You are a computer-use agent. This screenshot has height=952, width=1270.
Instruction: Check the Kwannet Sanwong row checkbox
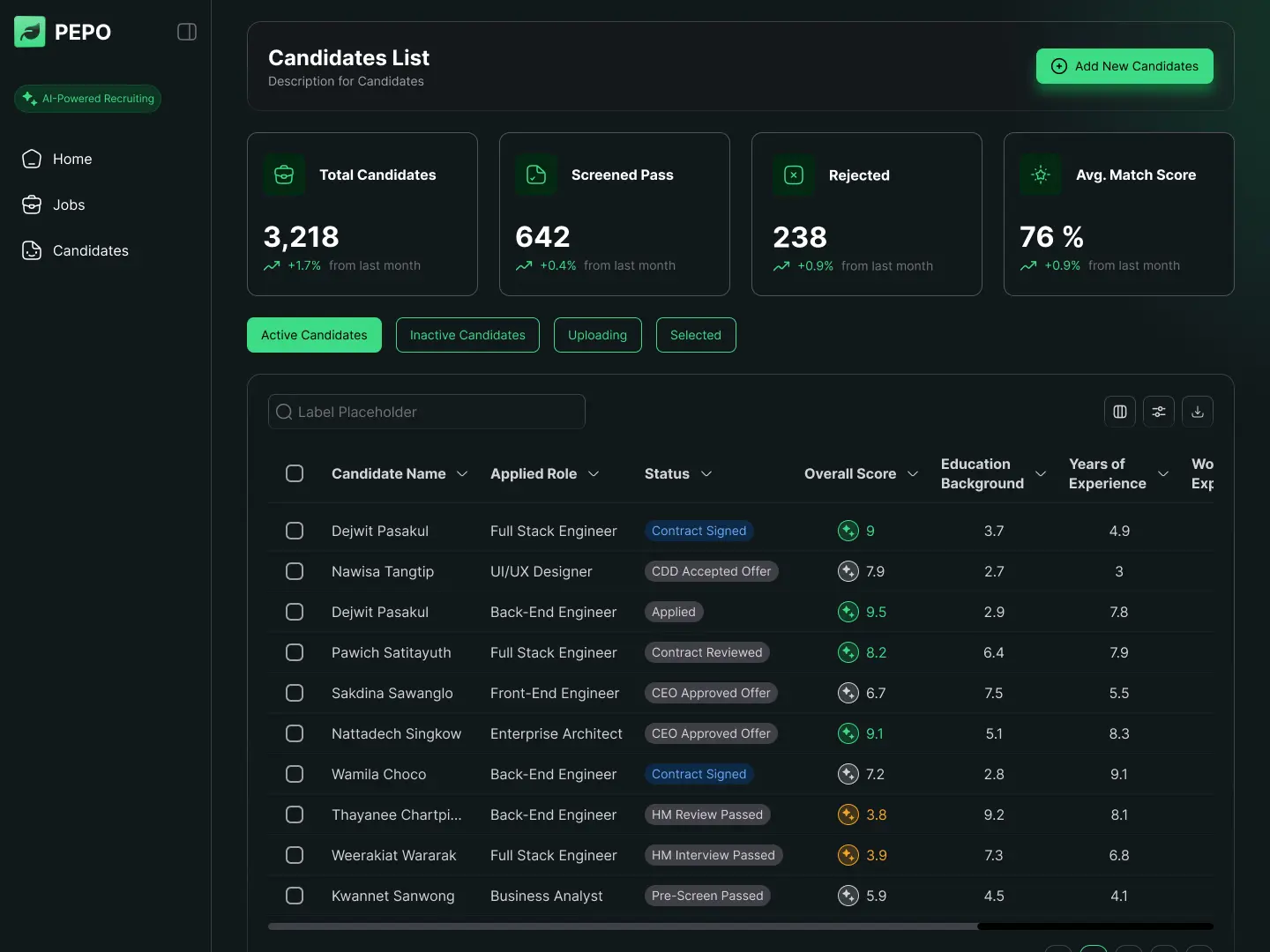[295, 896]
